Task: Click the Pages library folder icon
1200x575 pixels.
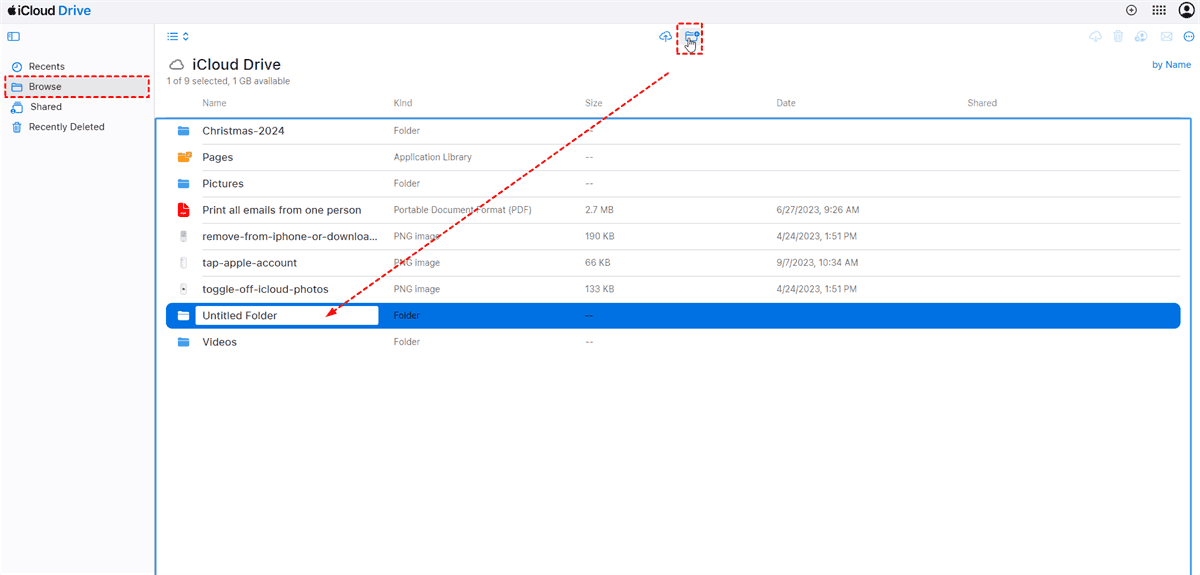Action: click(x=184, y=157)
